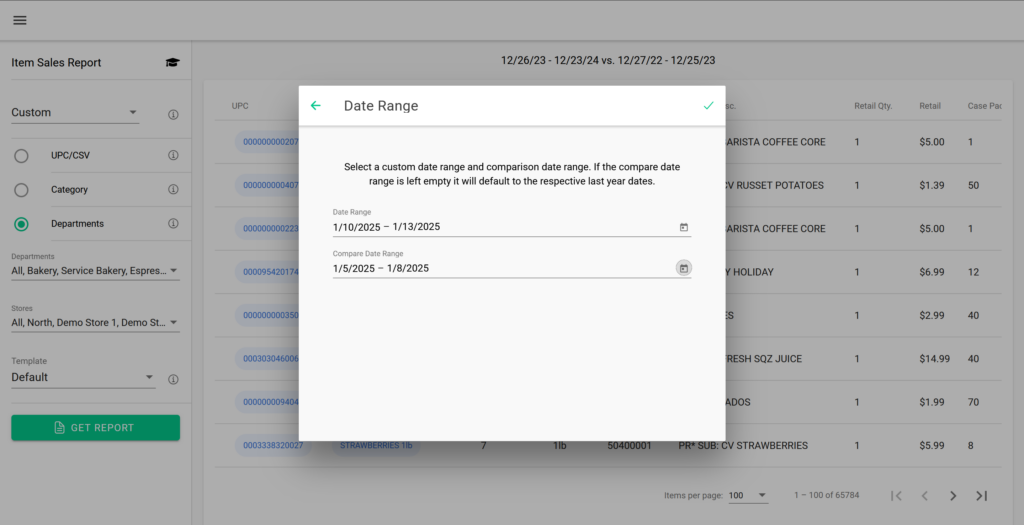Viewport: 1024px width, 525px height.
Task: Select the Category radio button
Action: coord(22,190)
